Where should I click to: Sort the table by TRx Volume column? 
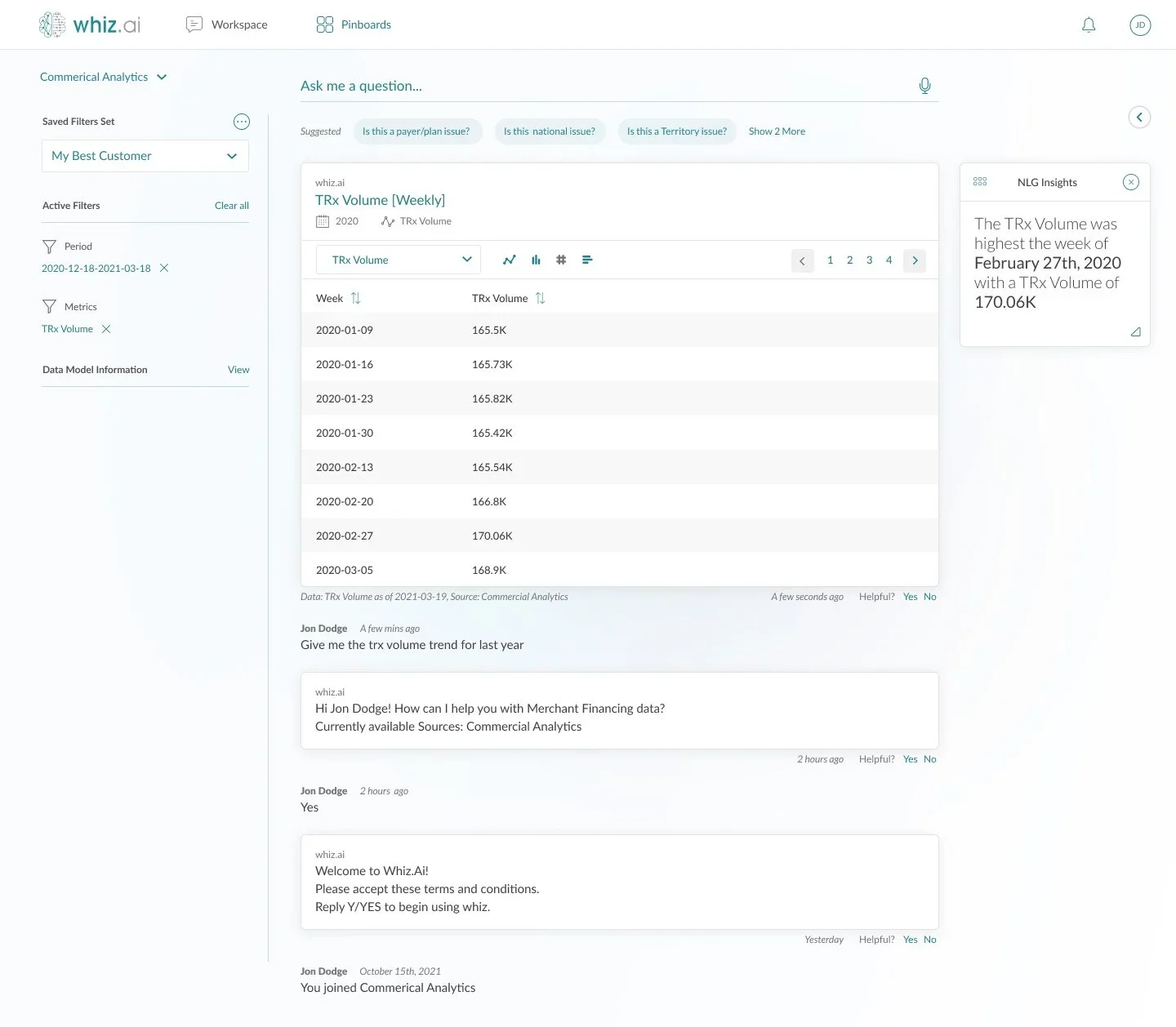(540, 298)
